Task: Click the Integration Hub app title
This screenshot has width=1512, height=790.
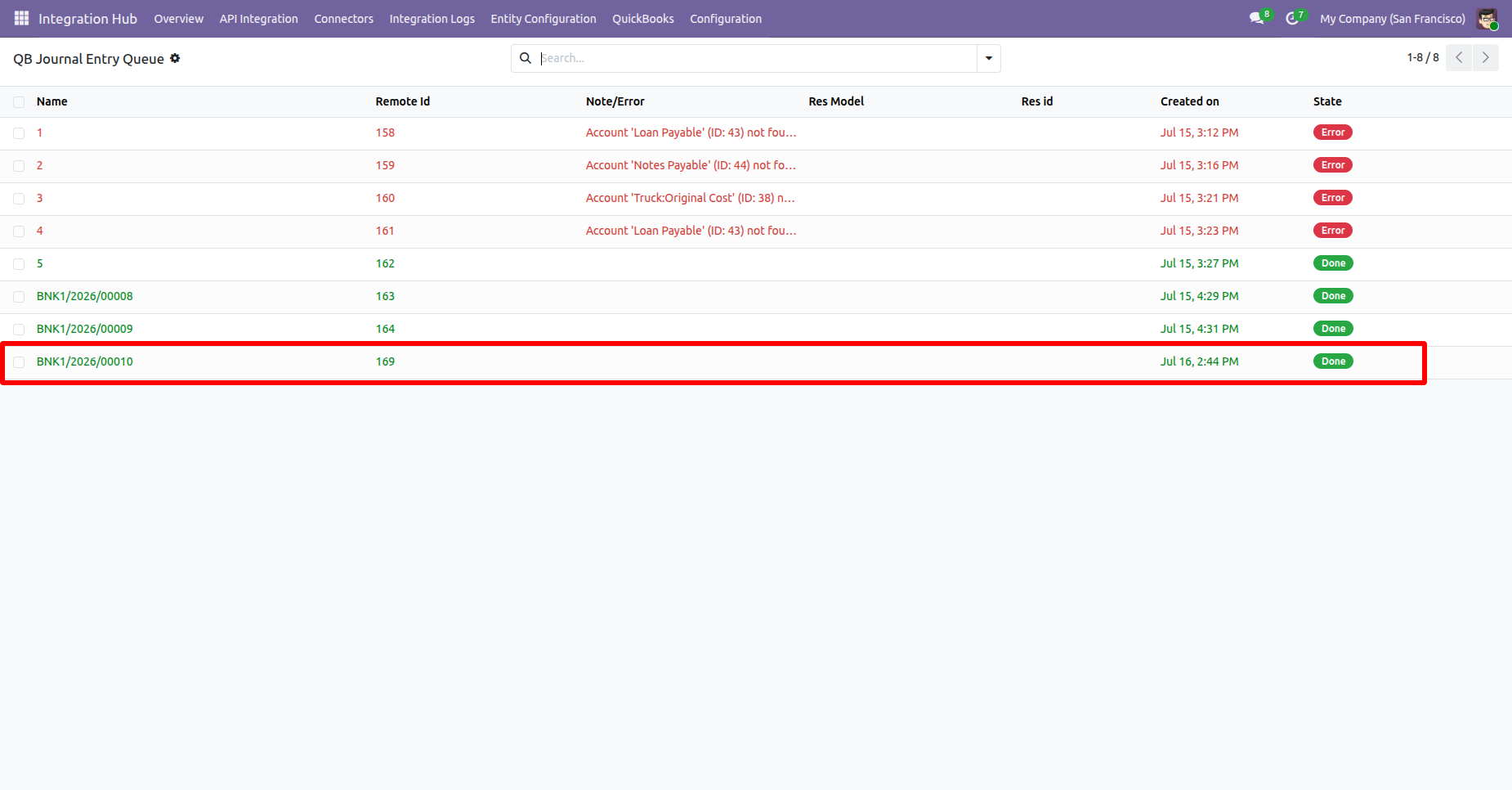Action: coord(87,19)
